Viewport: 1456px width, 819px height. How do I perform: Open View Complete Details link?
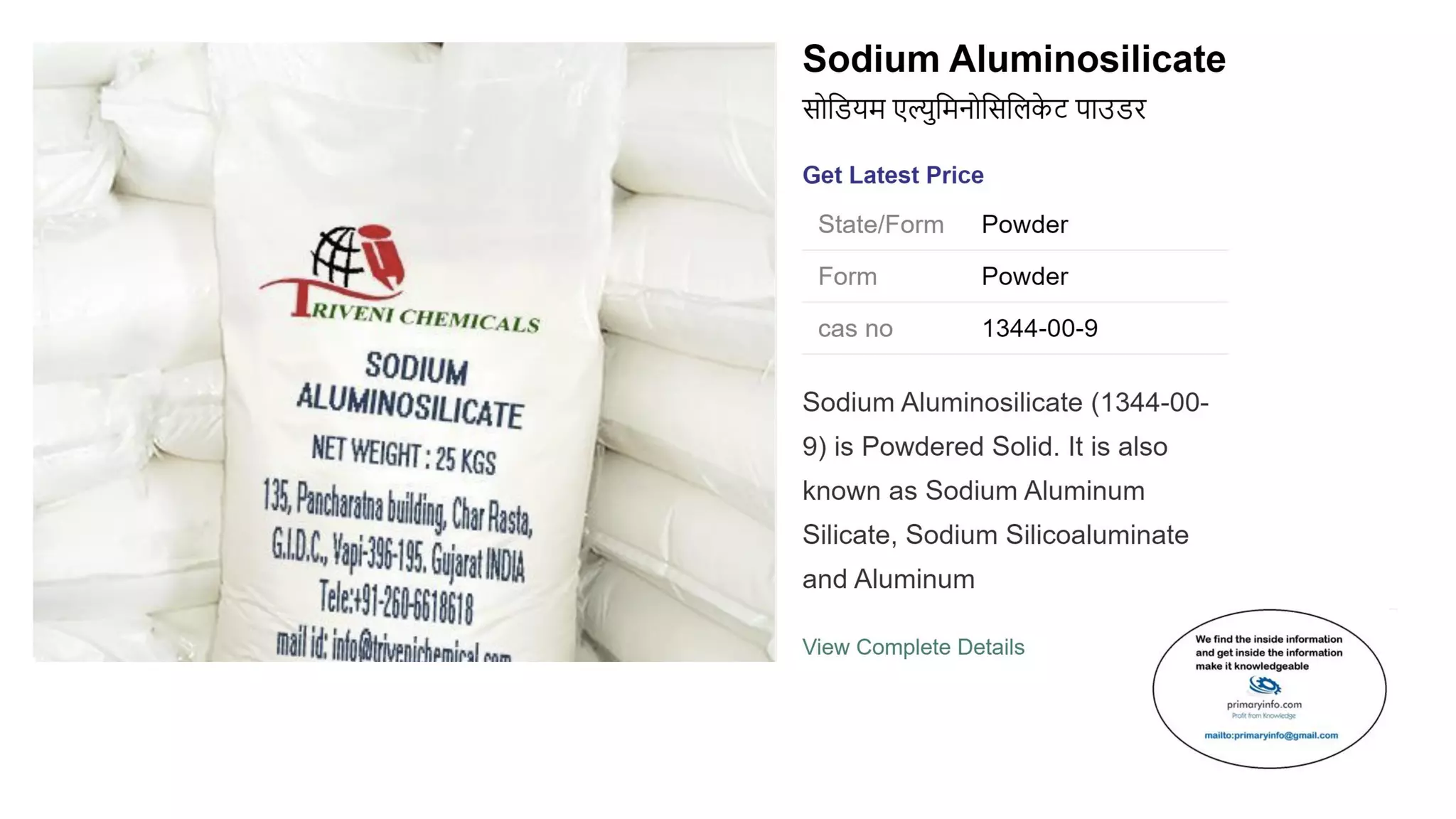[x=913, y=647]
